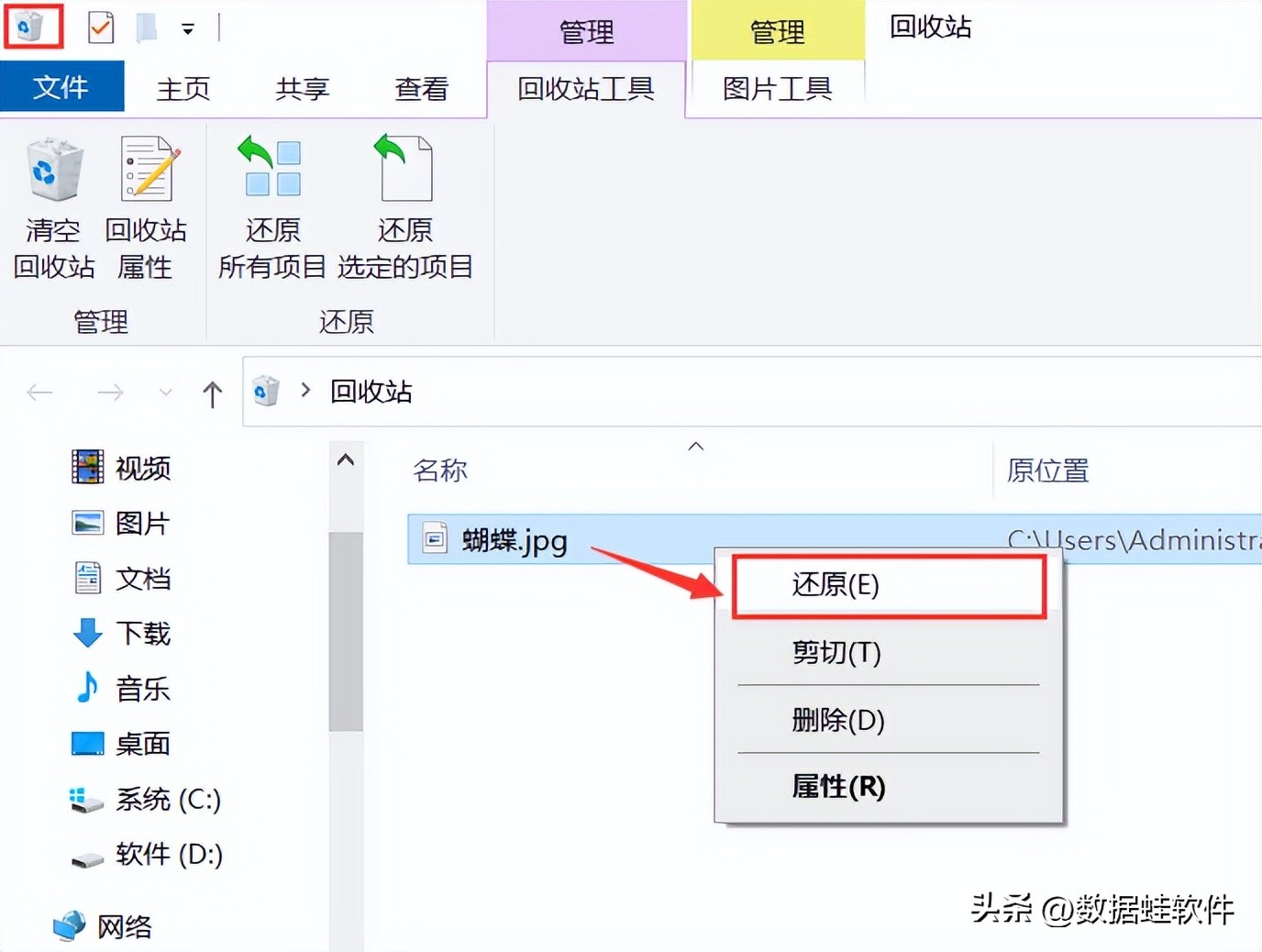Screen dimensions: 1262x952
Task: Choose 还原(E) in the context menu
Action: pos(889,585)
